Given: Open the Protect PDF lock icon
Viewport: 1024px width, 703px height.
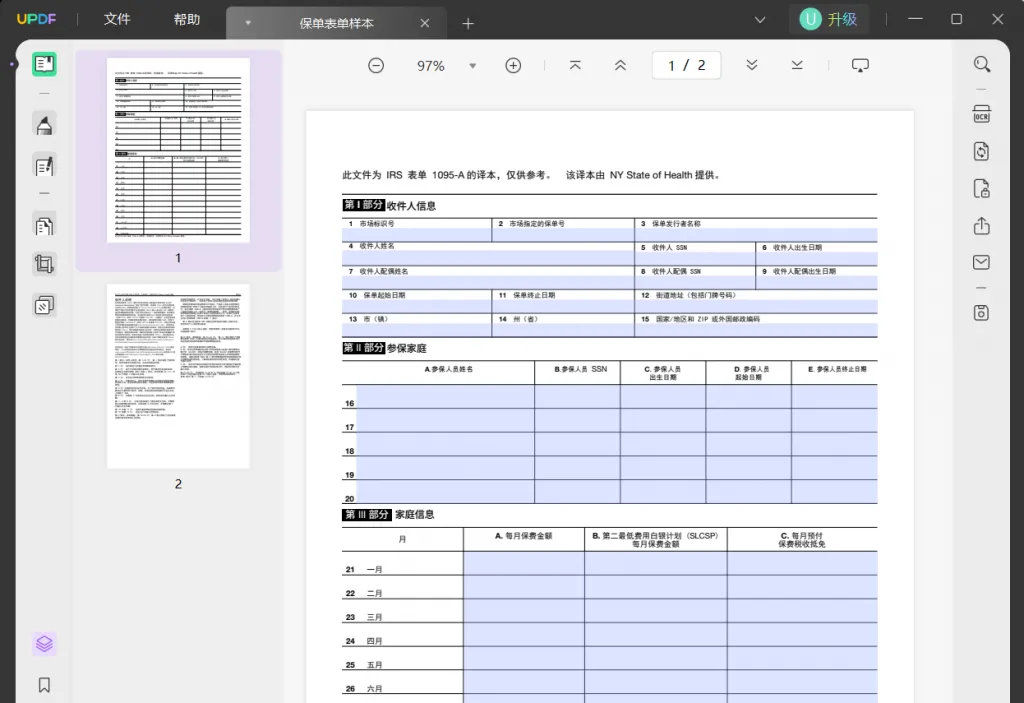Looking at the screenshot, I should 981,189.
